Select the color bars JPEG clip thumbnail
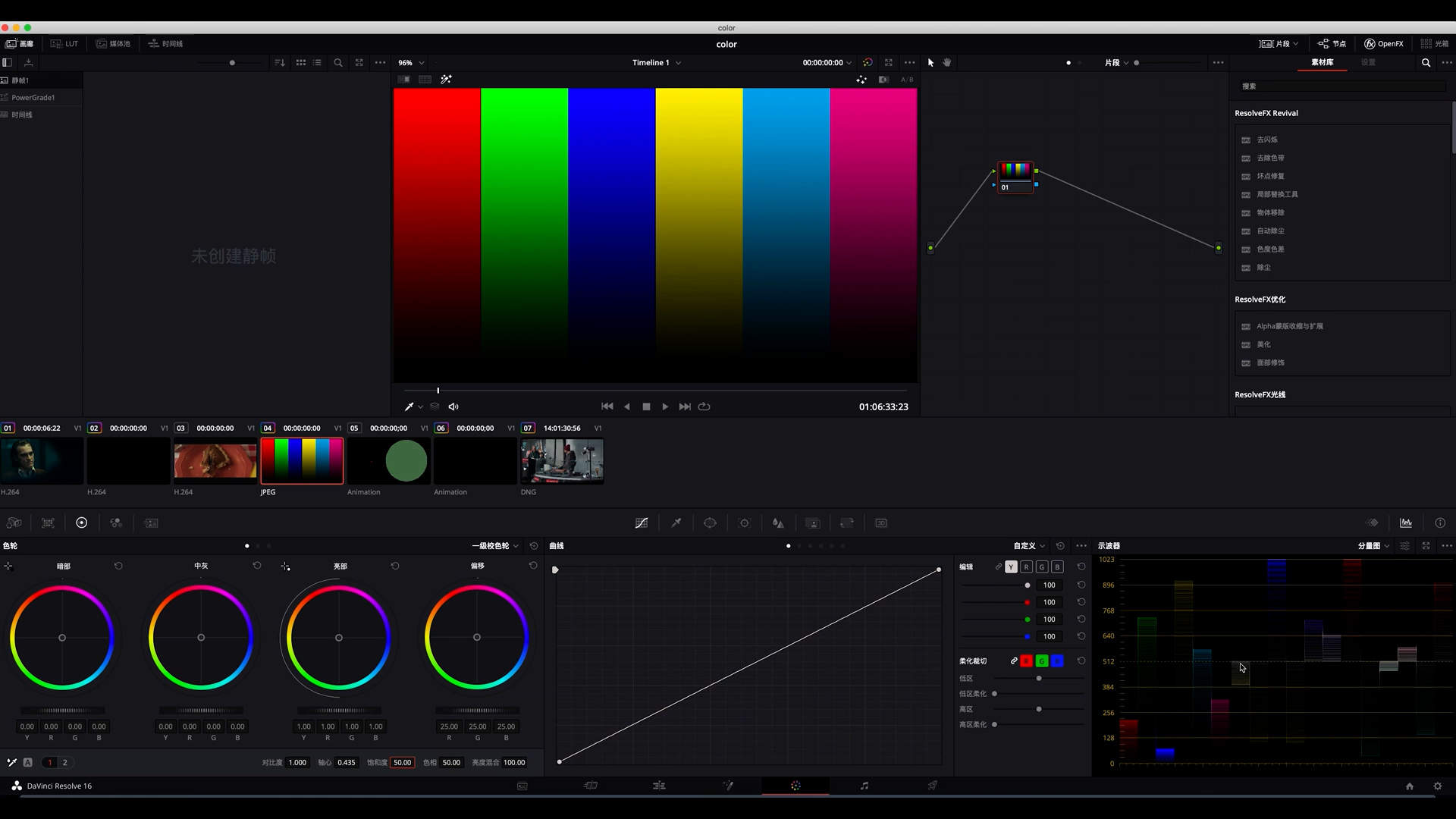 tap(302, 460)
